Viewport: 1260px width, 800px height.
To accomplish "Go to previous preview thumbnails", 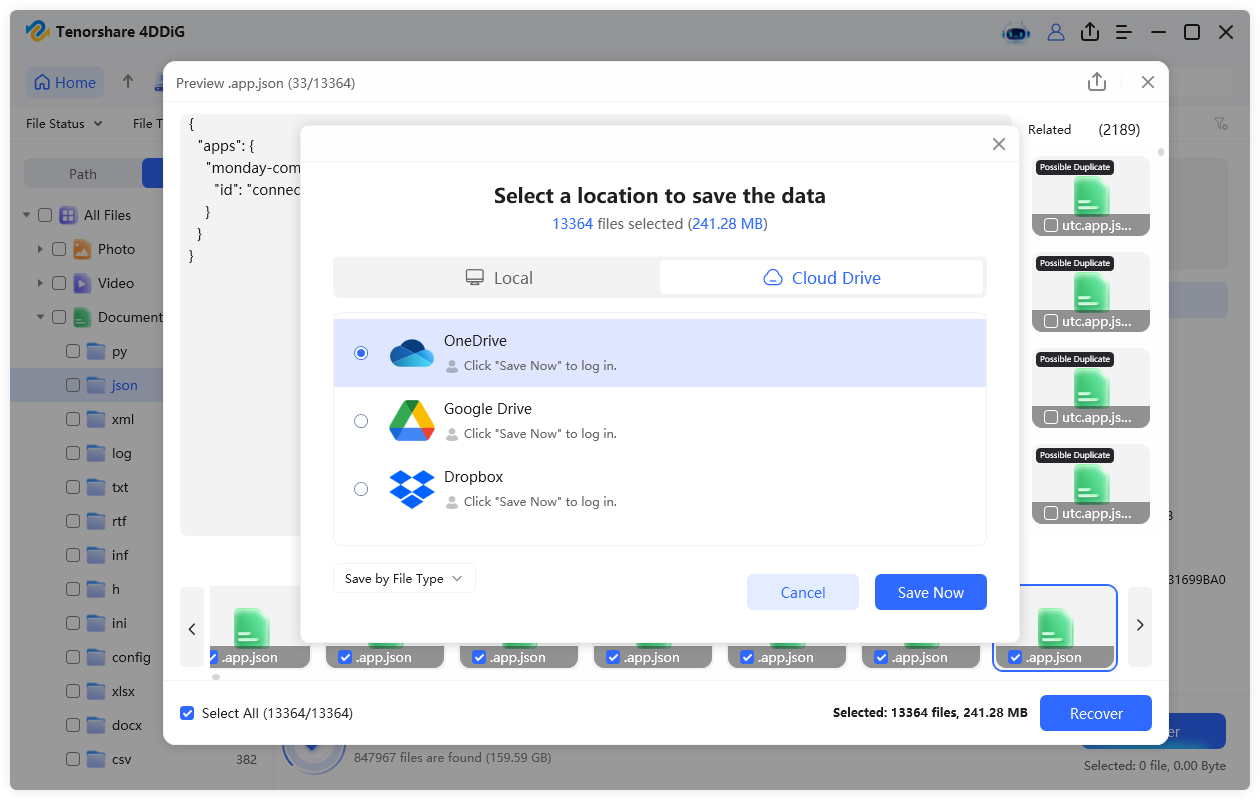I will [x=192, y=628].
